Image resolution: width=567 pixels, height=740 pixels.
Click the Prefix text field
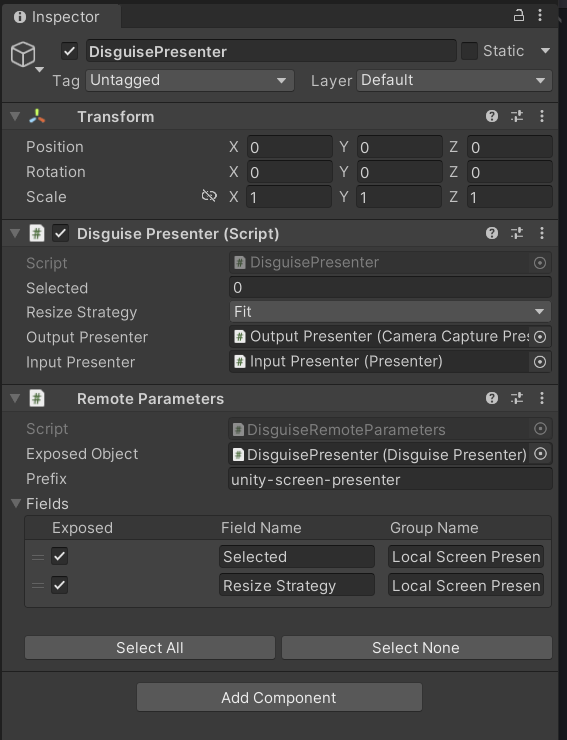point(390,479)
